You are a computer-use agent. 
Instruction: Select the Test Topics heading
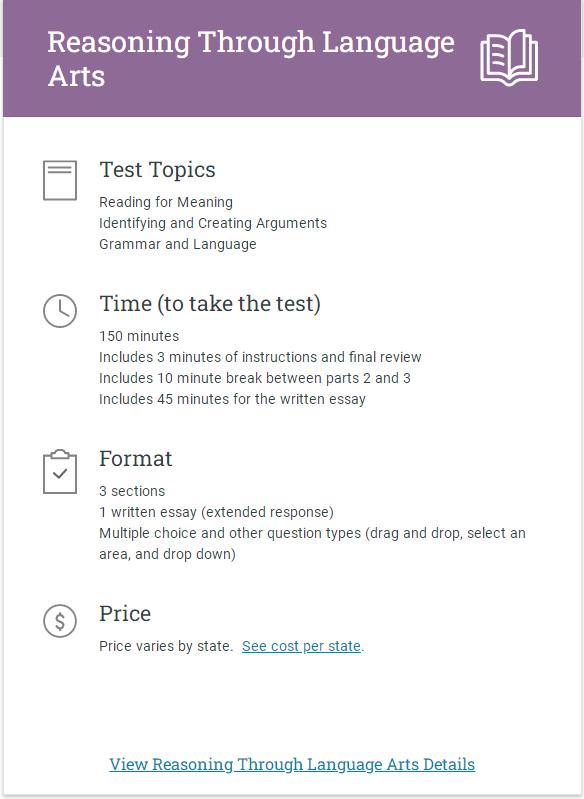coord(157,170)
